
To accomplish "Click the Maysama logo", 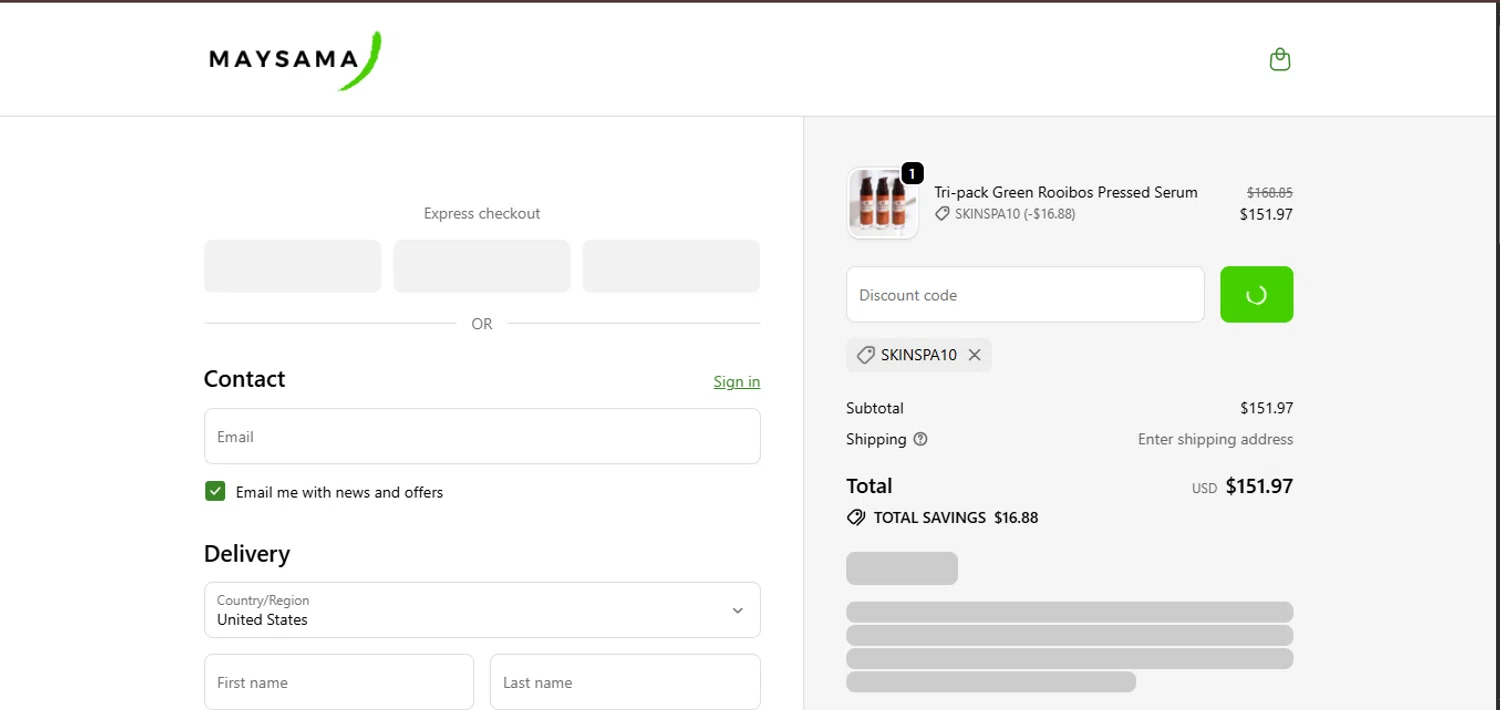I will (x=294, y=60).
